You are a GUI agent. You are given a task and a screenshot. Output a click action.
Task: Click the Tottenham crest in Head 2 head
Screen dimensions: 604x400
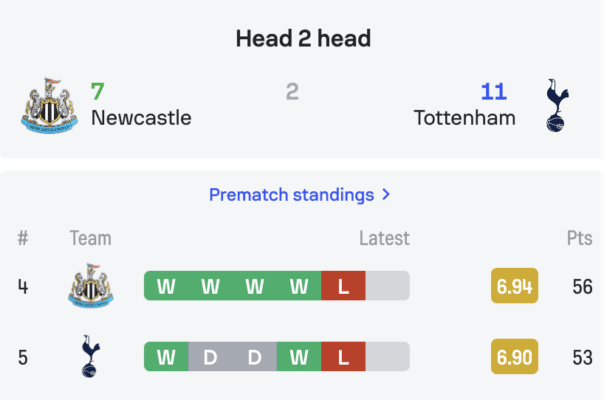pyautogui.click(x=557, y=106)
